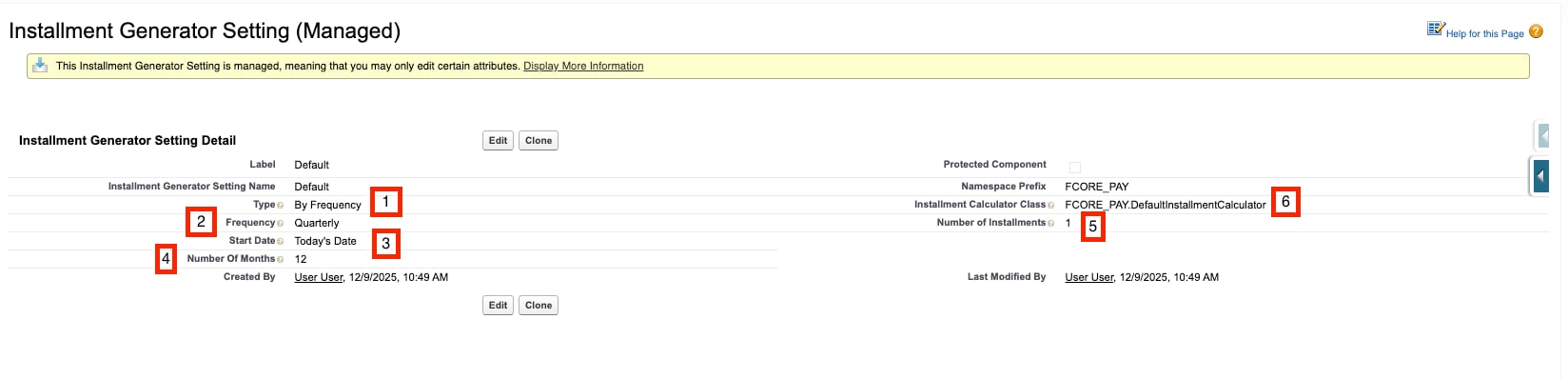Toggle the Protected Component checkbox

pyautogui.click(x=1075, y=168)
